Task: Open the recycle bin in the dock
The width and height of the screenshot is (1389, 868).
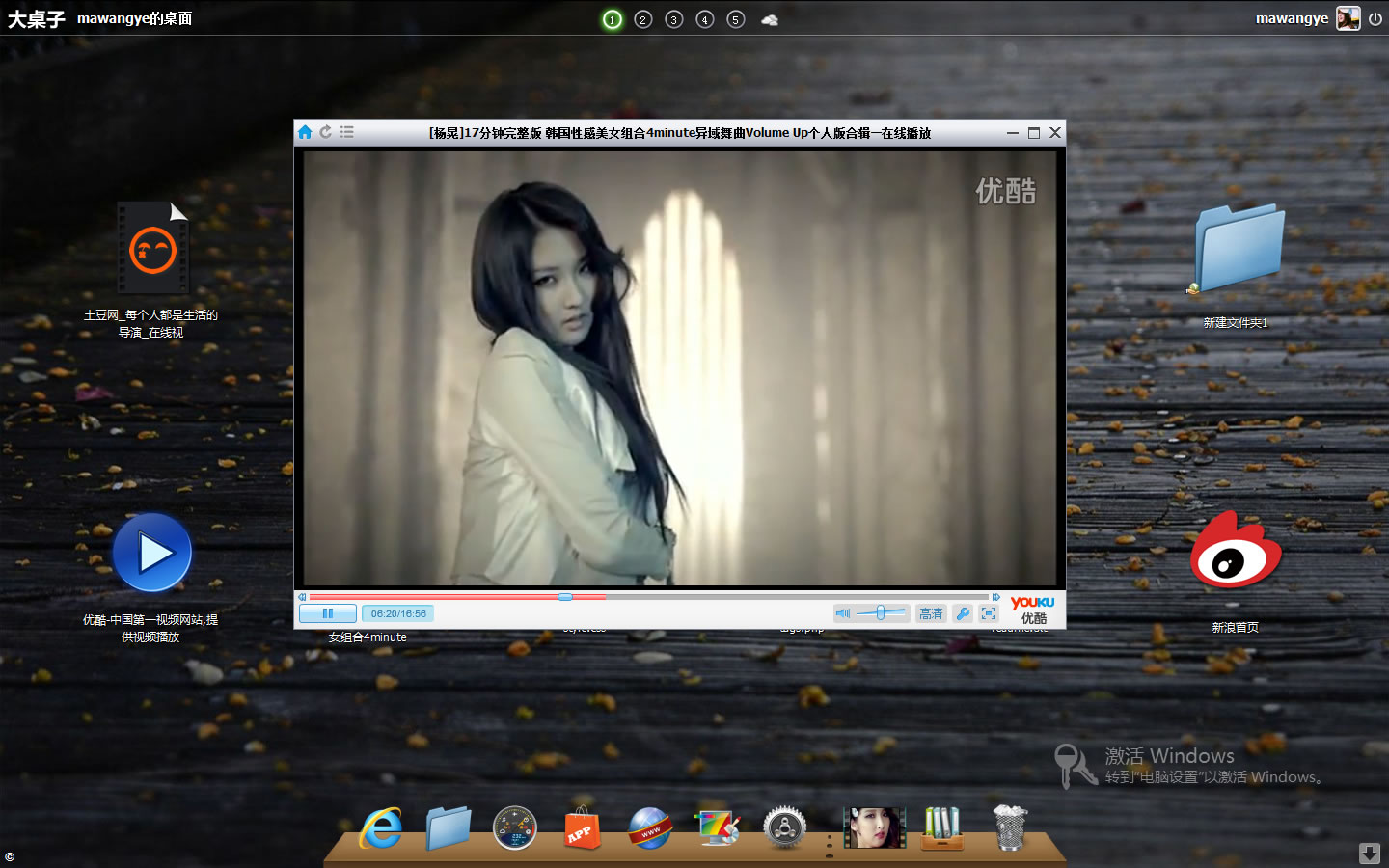Action: coord(1009,827)
